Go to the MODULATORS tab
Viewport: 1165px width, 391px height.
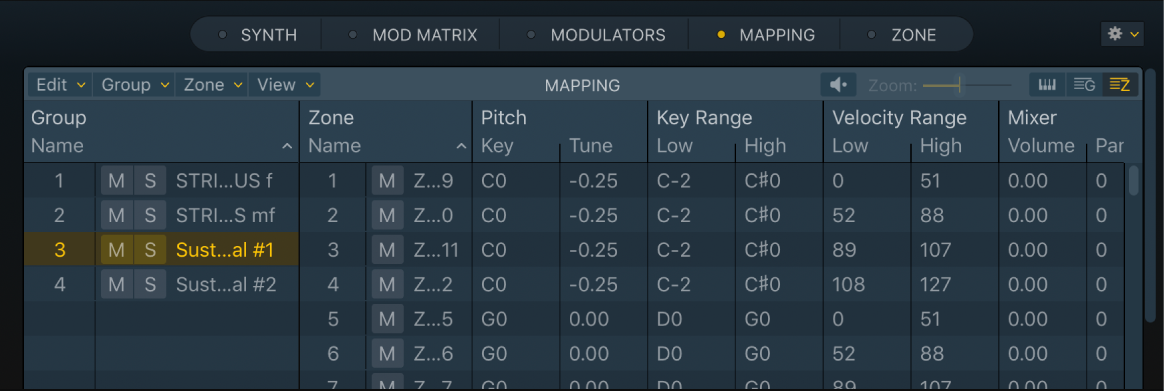click(x=596, y=35)
